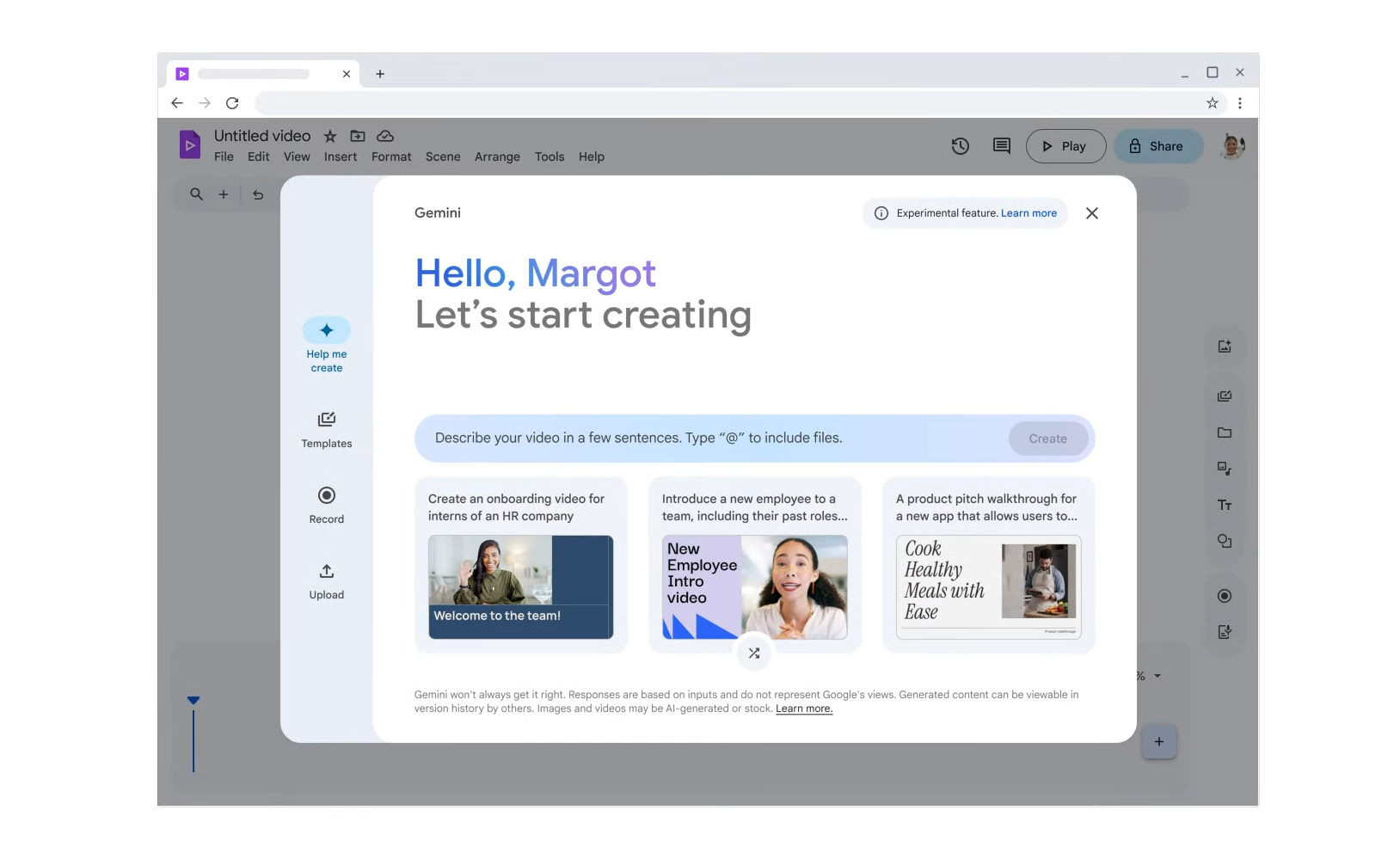Open the Edit menu
1400x847 pixels.
tap(258, 157)
